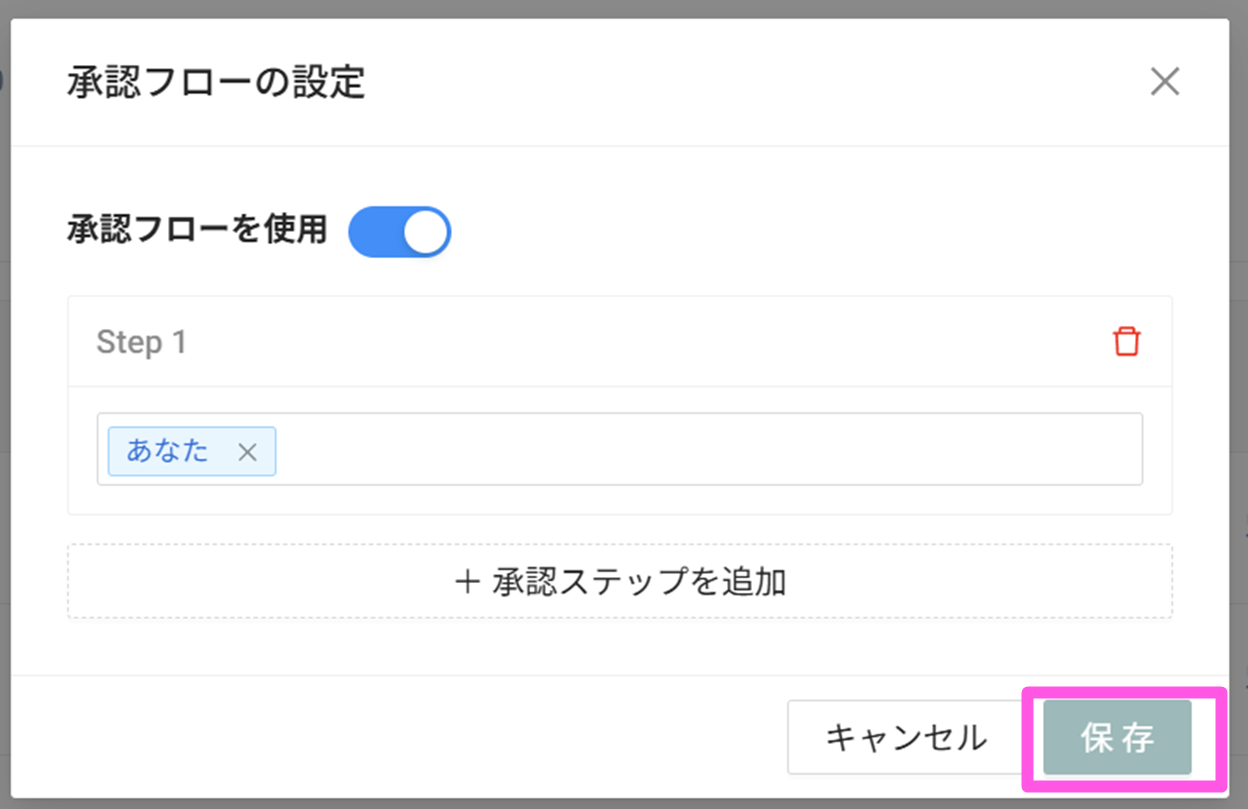Select the あなた tag label

tap(168, 451)
